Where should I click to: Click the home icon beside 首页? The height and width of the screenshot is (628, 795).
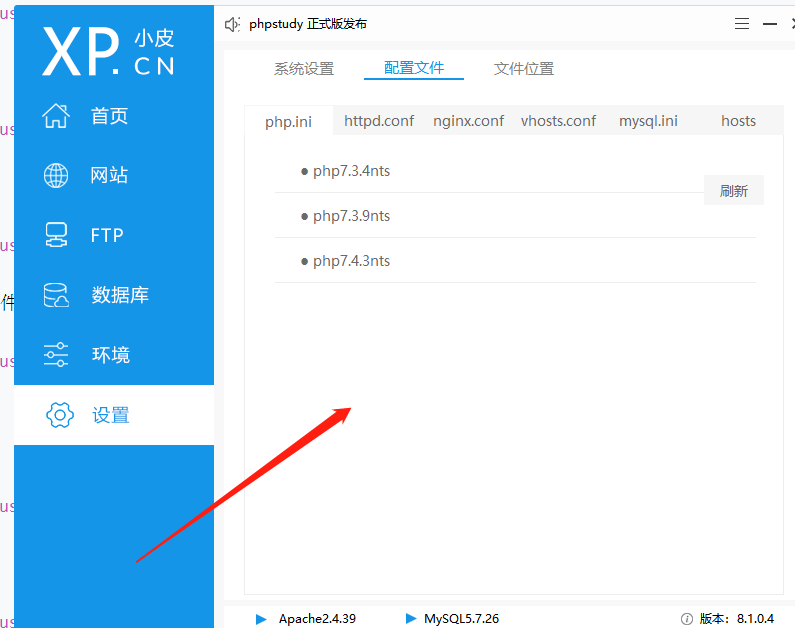pos(56,116)
